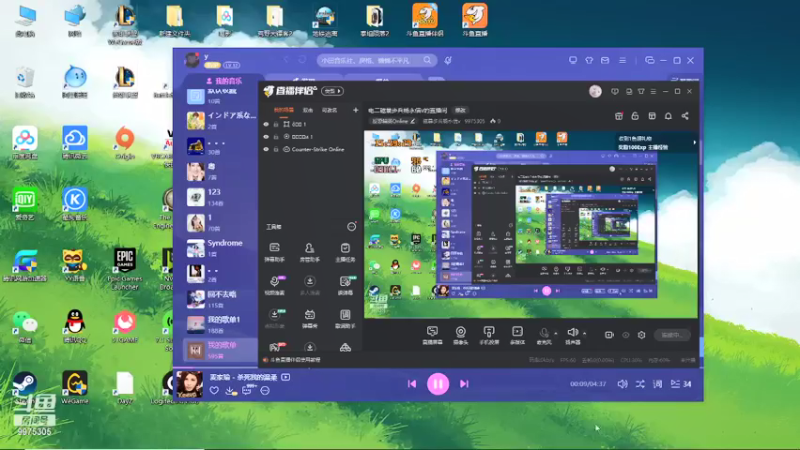Skip to next track in music player
The height and width of the screenshot is (450, 800).
[x=464, y=384]
